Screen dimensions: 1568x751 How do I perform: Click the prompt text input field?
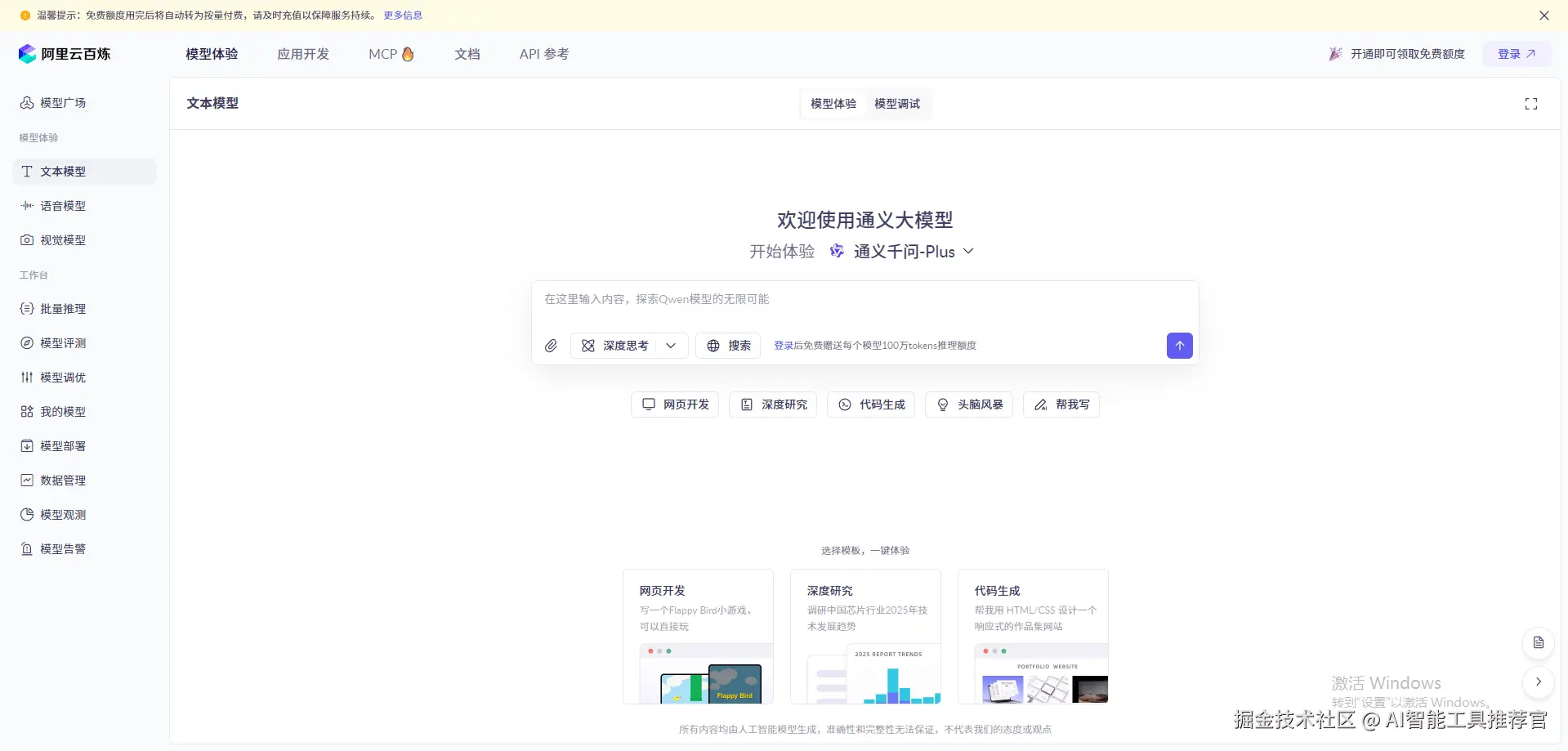(x=865, y=300)
